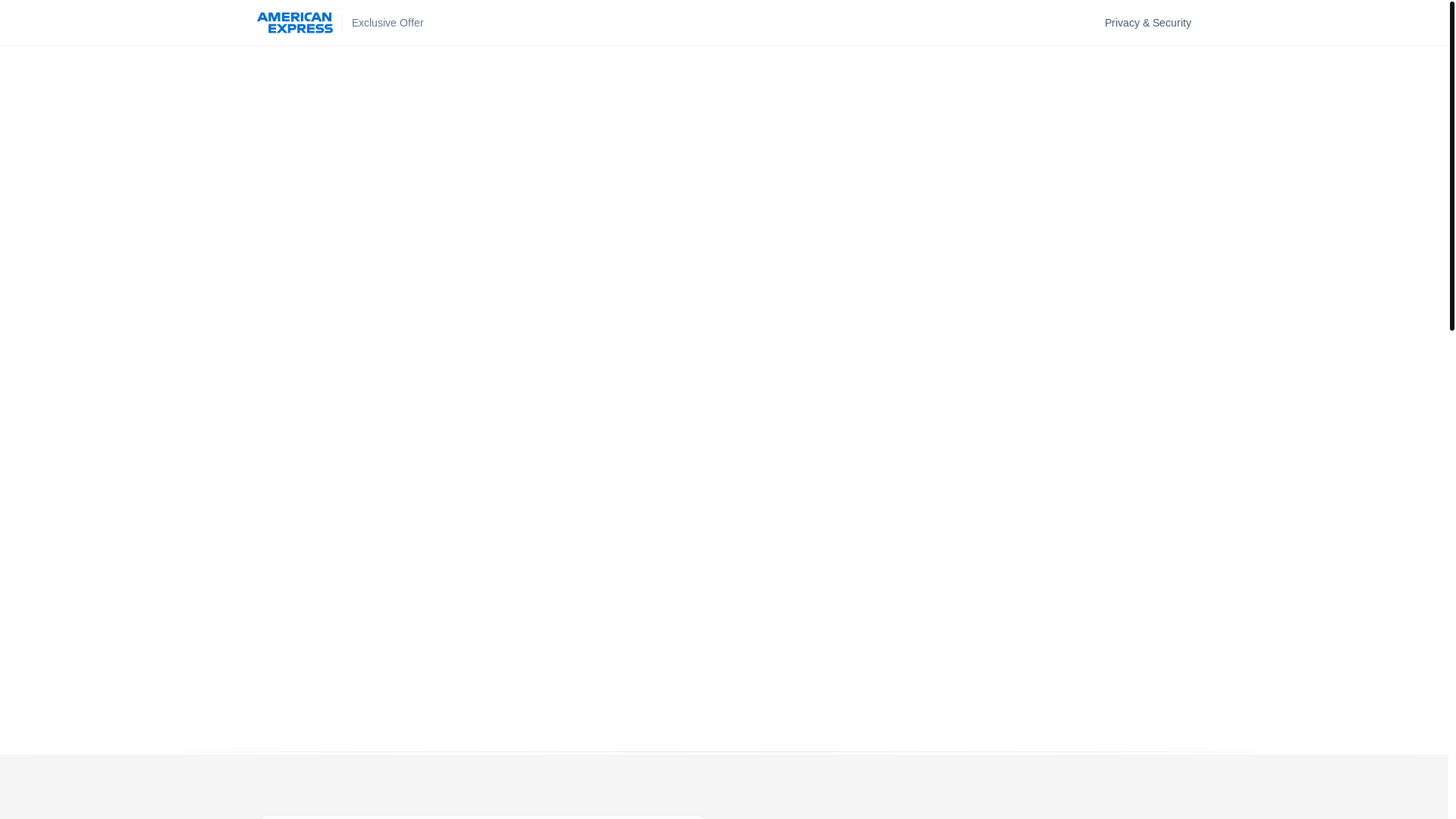This screenshot has width=1456, height=819.
Task: Open the Privacy & Security link
Action: (x=1147, y=23)
